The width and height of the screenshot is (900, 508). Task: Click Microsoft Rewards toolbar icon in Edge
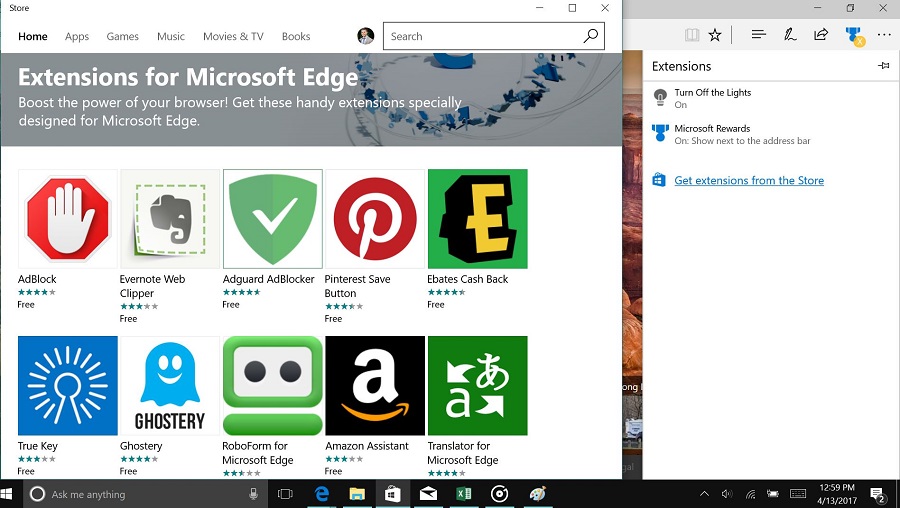[x=854, y=36]
